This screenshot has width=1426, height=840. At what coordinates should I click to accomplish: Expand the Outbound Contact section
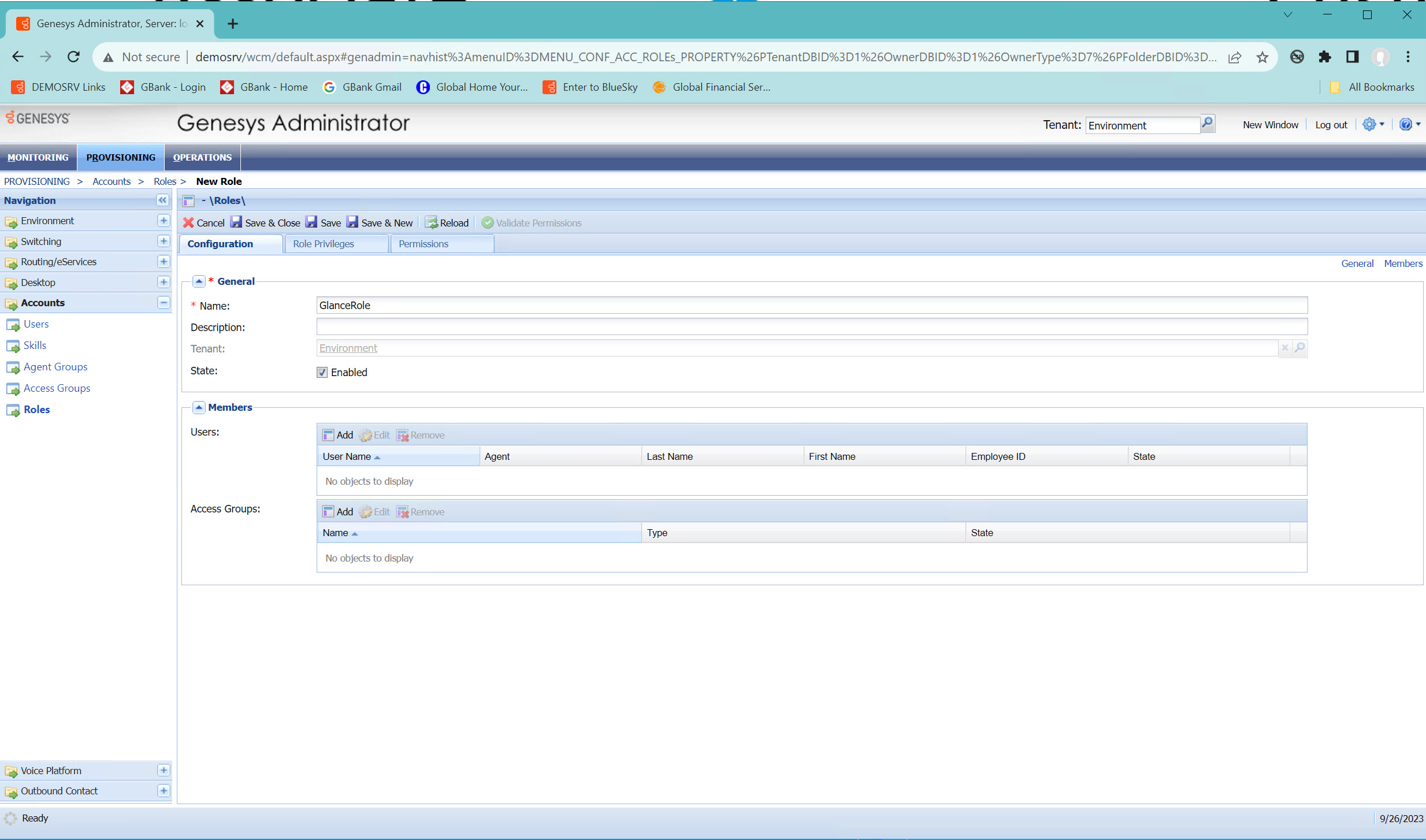click(x=164, y=791)
